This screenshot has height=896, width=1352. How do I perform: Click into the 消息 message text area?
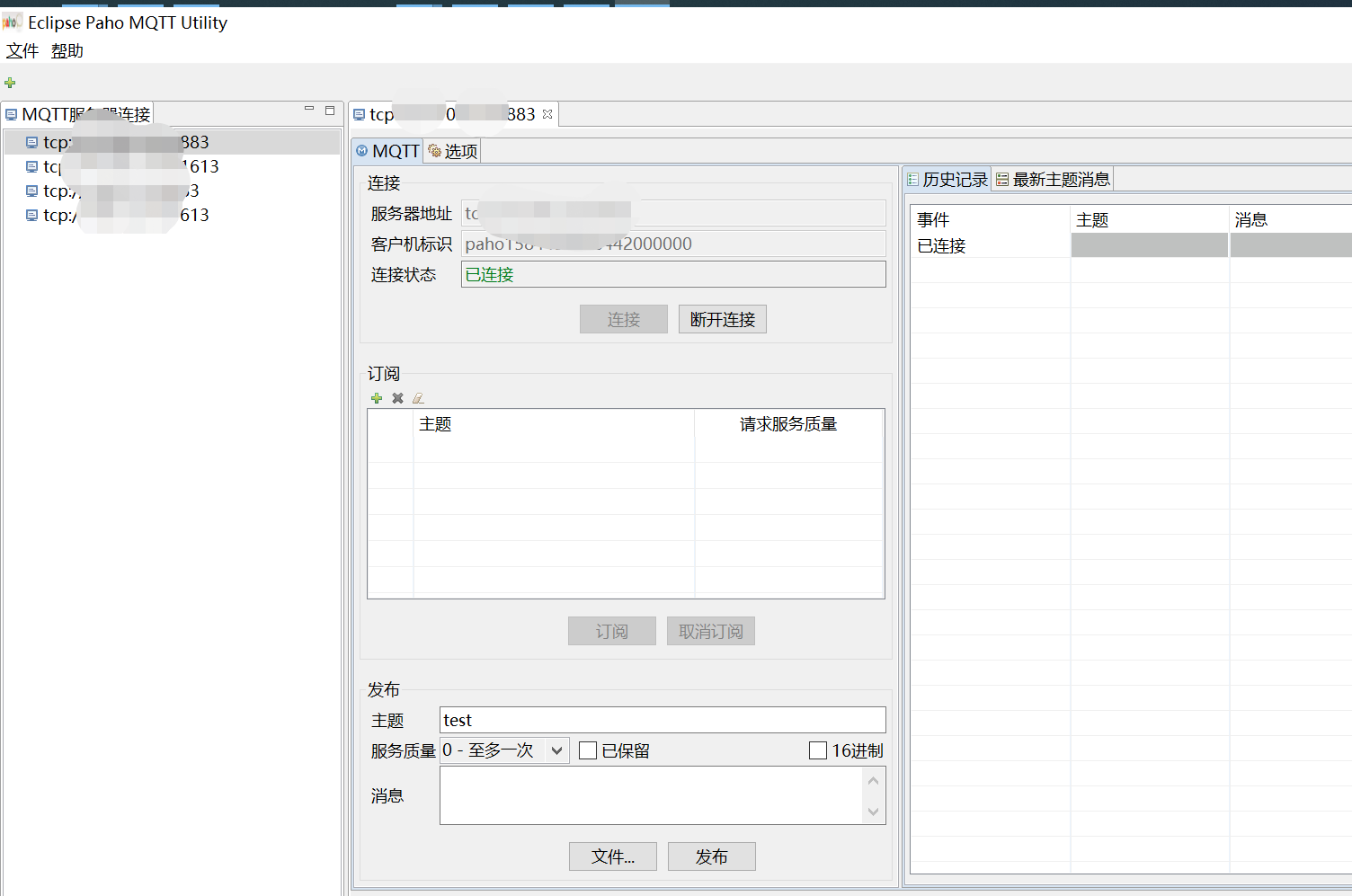652,795
